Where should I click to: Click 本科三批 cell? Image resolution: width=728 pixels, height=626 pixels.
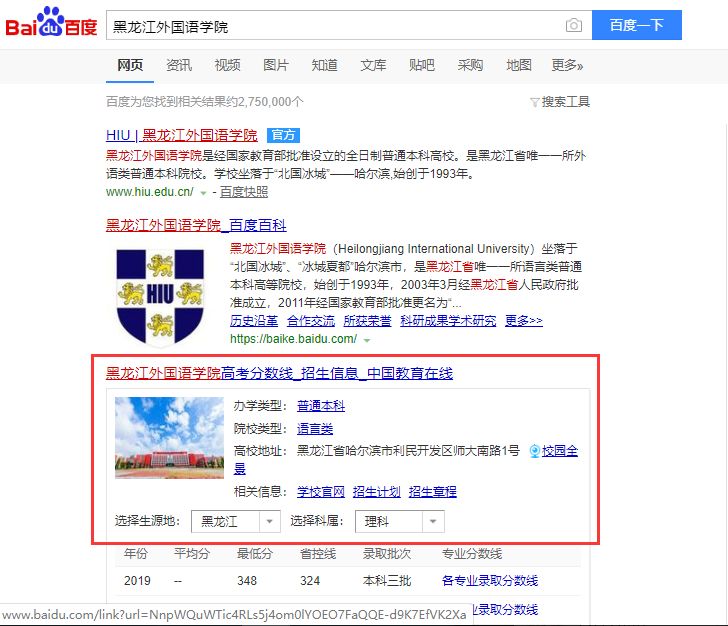(x=387, y=581)
